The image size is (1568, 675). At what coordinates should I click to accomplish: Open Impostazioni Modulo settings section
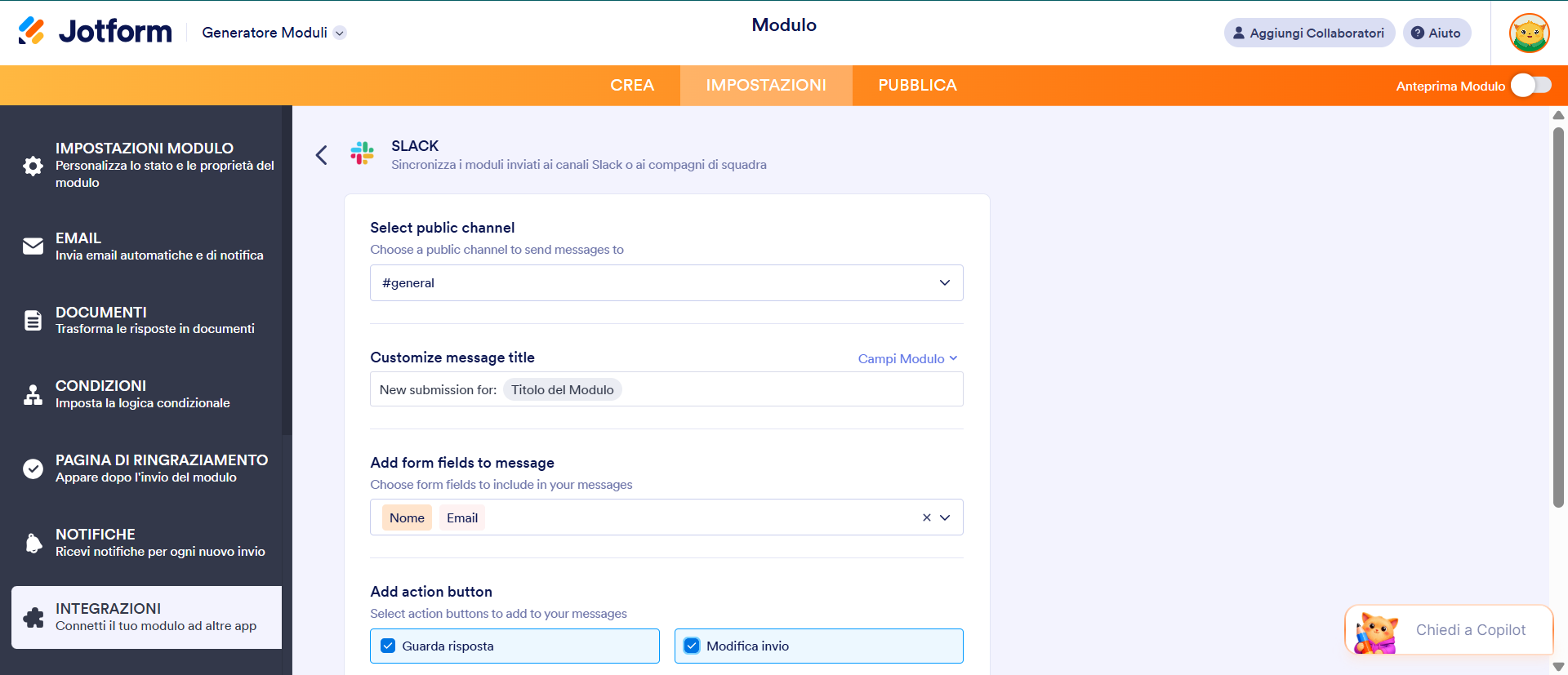(147, 166)
